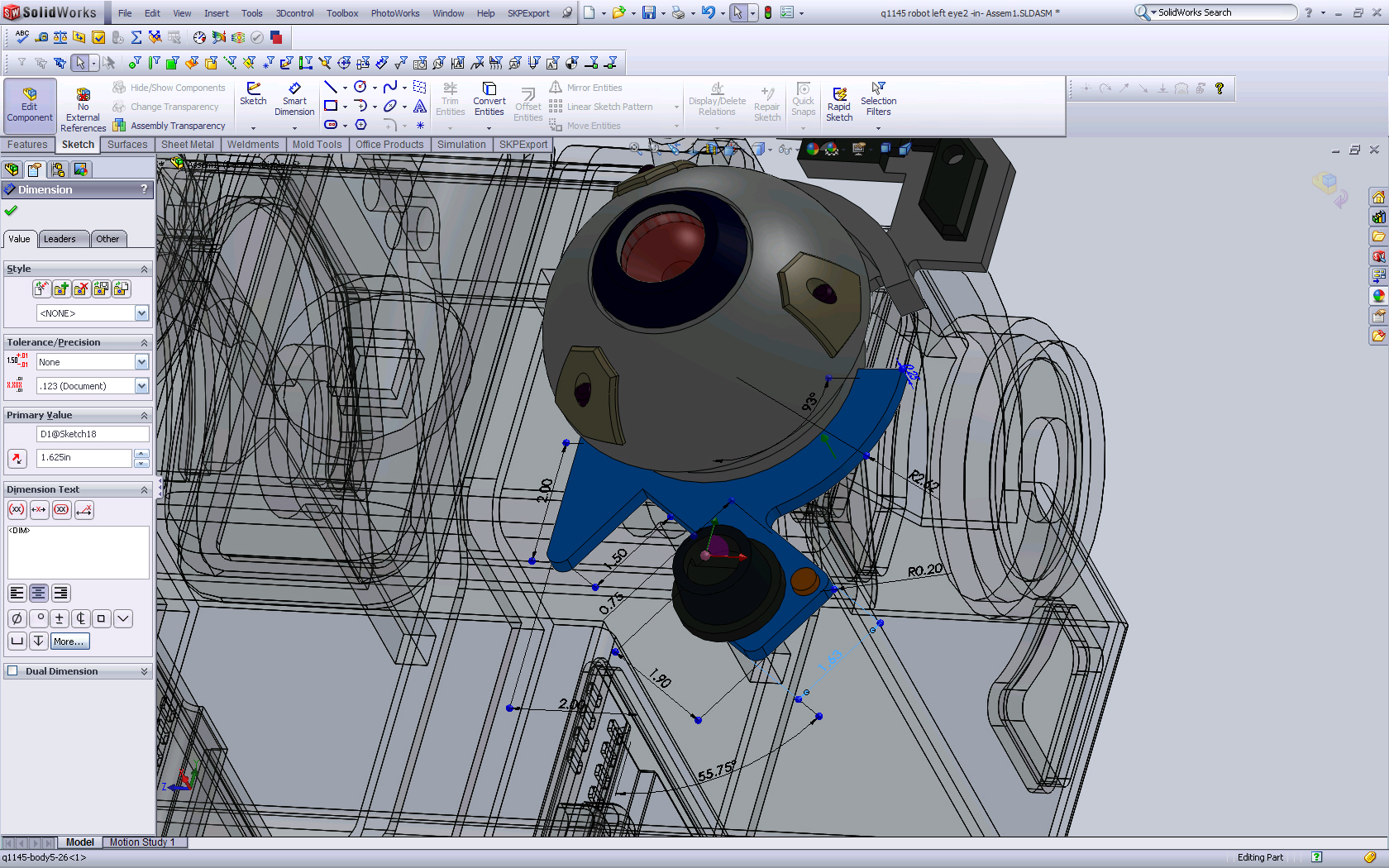1389x868 pixels.
Task: Collapse the Tolerance/Precision section
Action: (144, 342)
